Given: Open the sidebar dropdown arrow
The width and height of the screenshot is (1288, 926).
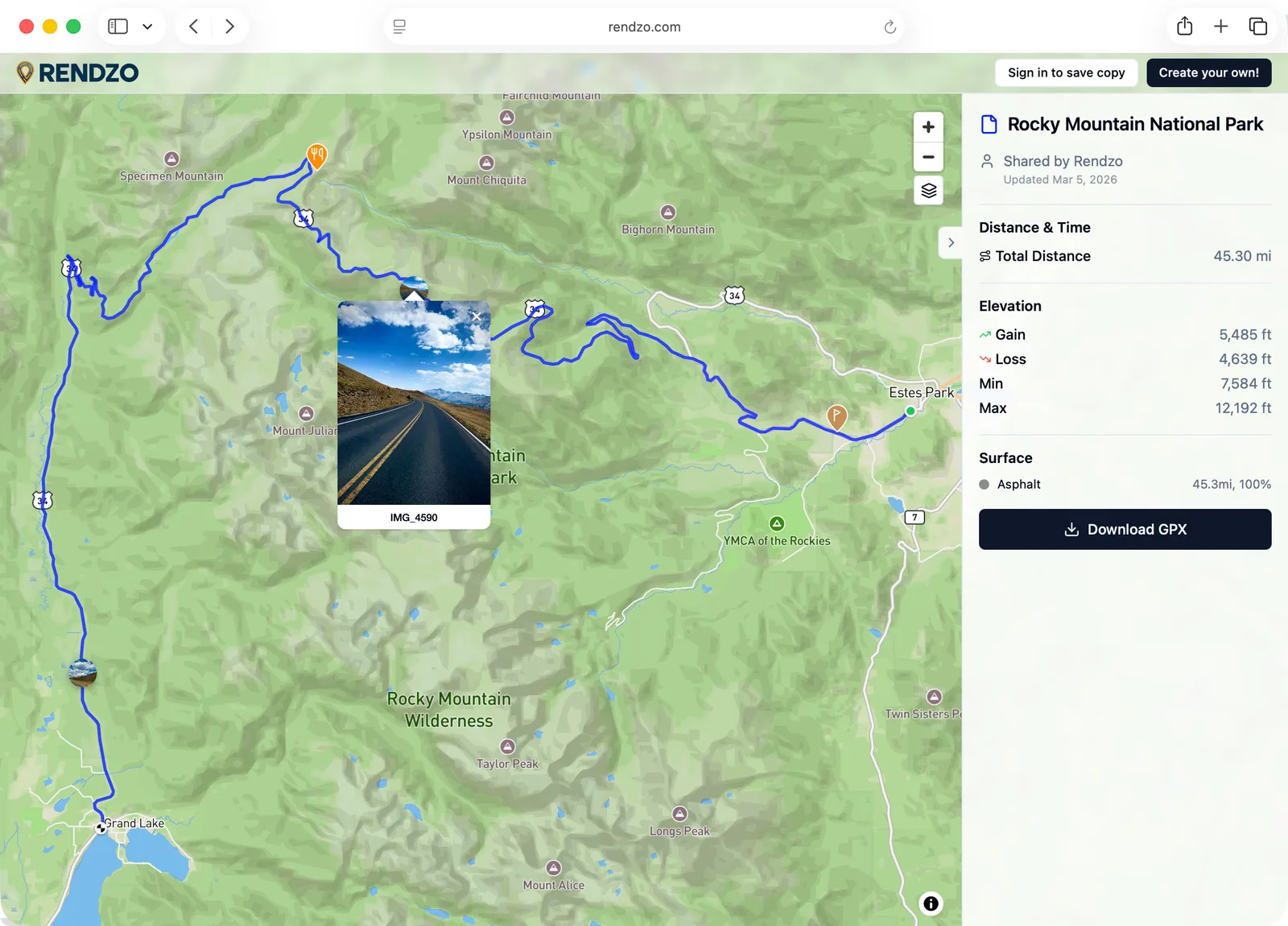Looking at the screenshot, I should tap(147, 26).
